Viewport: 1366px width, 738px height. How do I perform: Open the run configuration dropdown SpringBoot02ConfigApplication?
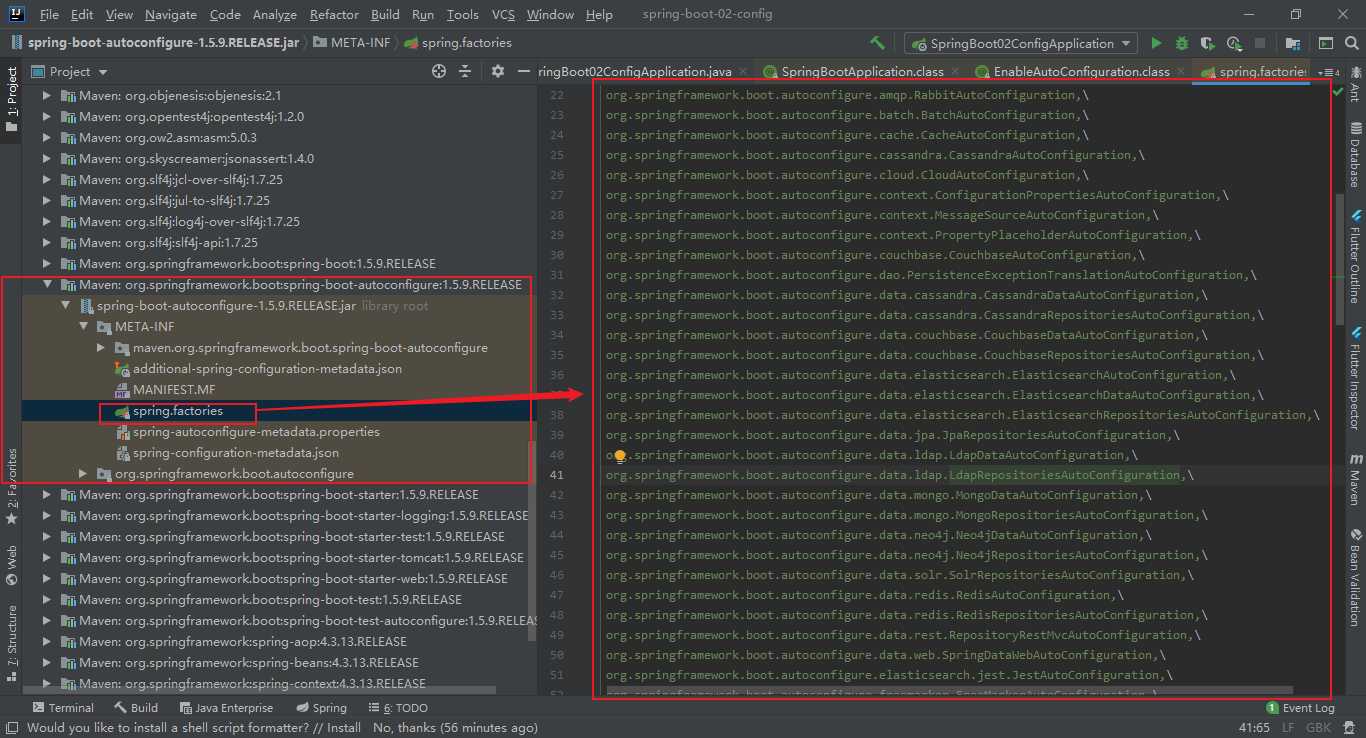pyautogui.click(x=1021, y=43)
